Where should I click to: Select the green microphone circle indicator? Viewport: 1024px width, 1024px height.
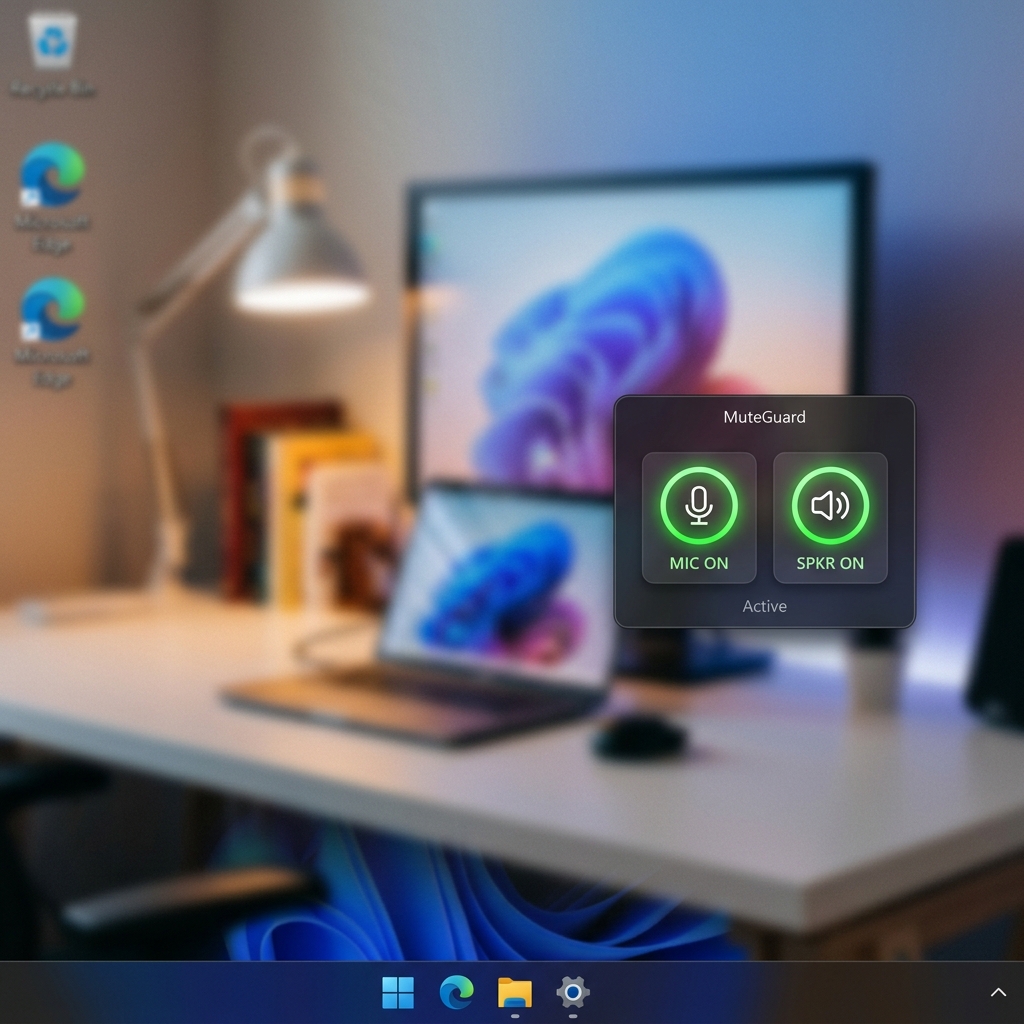(x=698, y=506)
